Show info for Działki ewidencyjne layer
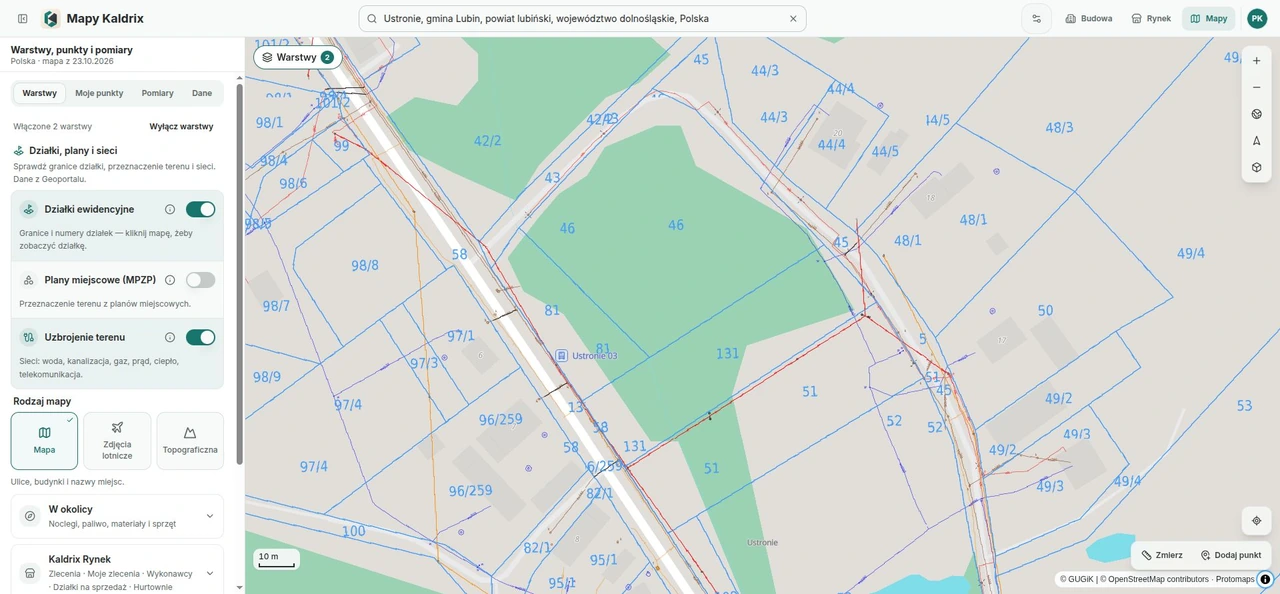1280x594 pixels. click(x=170, y=209)
